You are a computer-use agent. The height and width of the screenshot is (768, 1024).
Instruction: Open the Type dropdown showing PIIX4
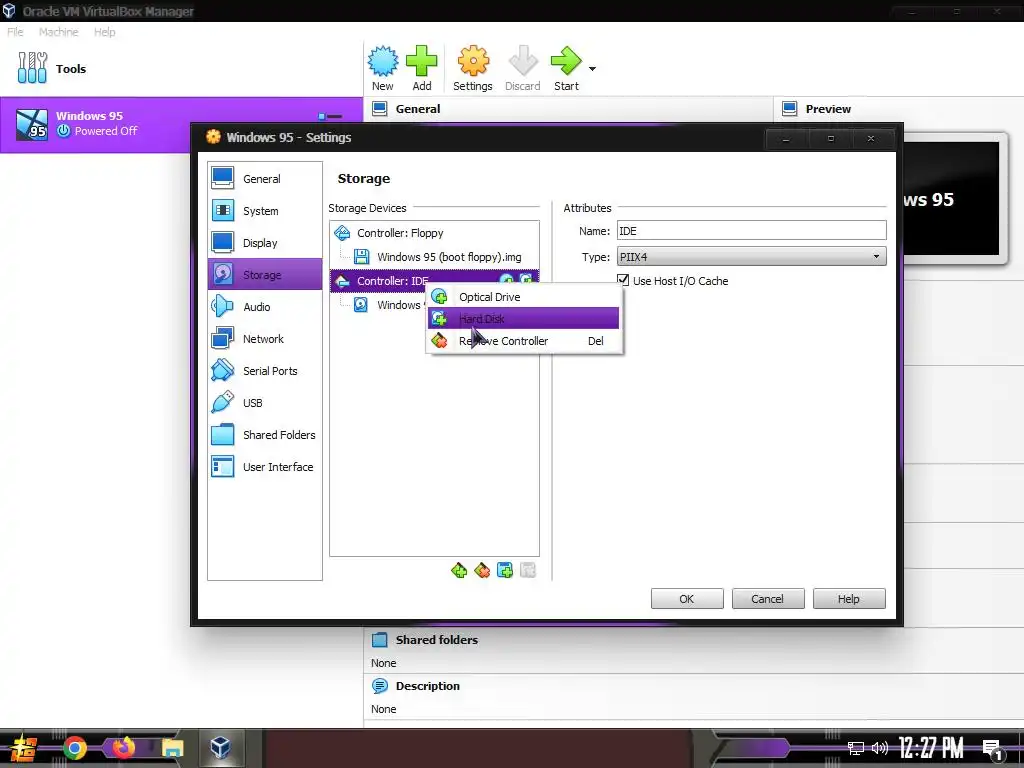pos(752,257)
